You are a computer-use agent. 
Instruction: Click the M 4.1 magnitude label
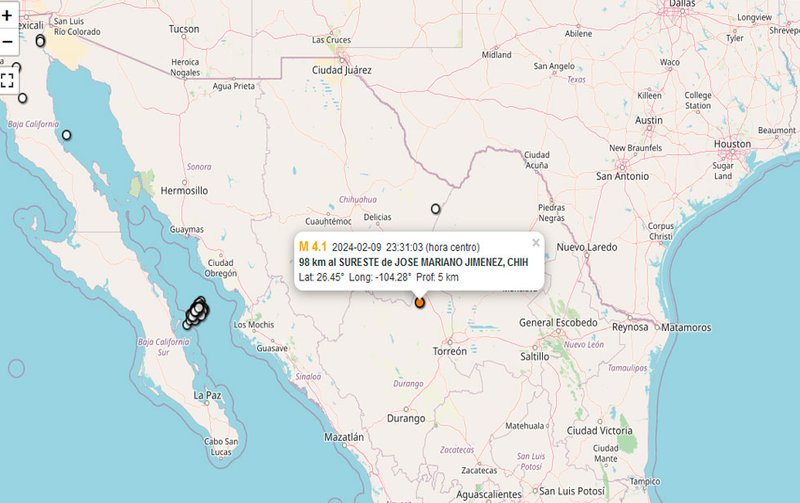[313, 247]
